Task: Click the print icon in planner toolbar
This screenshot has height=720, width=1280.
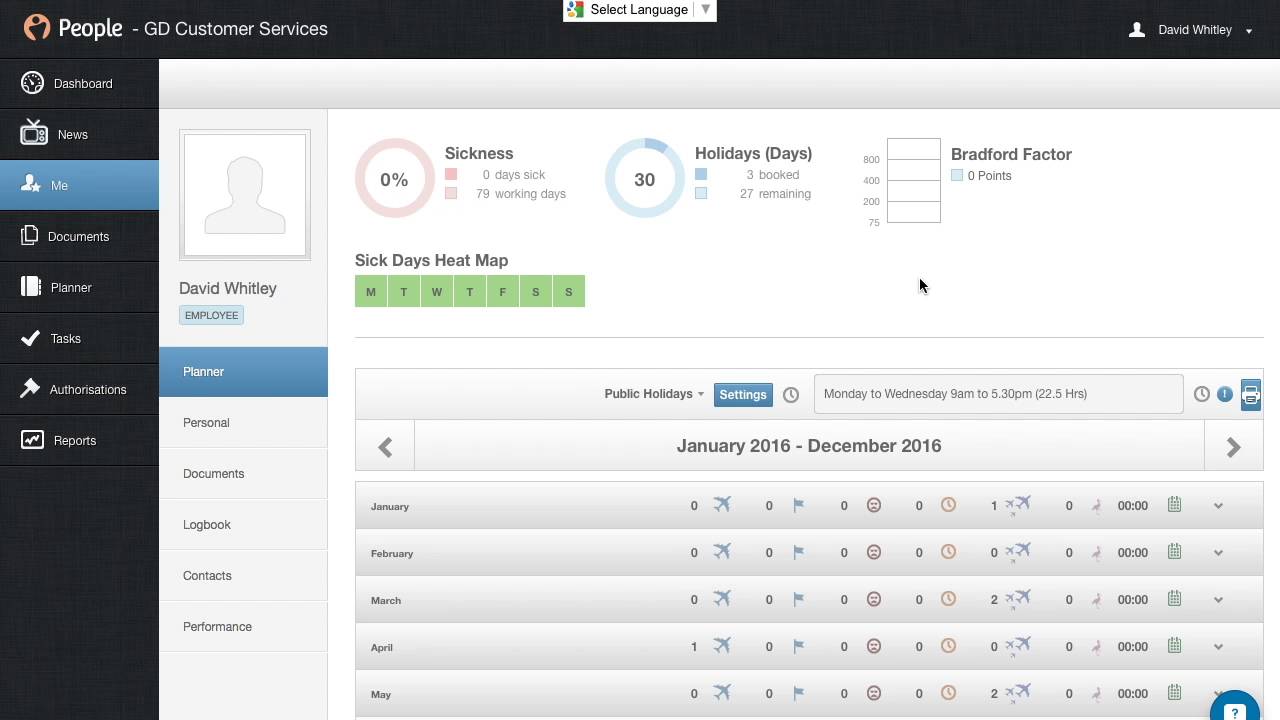Action: click(1250, 394)
